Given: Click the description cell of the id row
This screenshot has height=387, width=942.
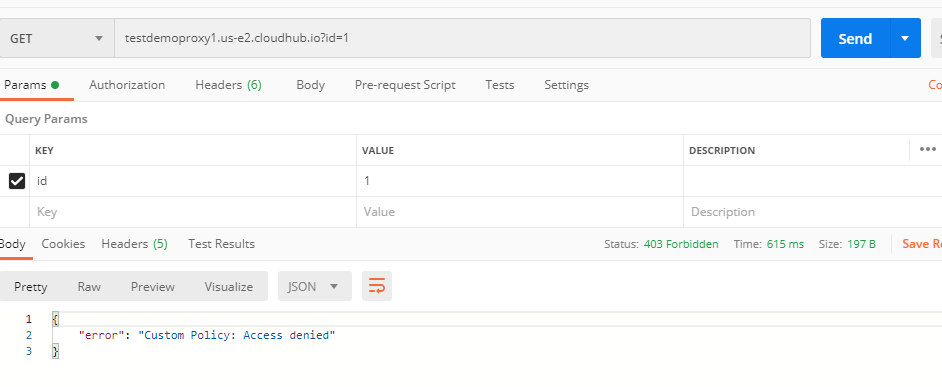Looking at the screenshot, I should pos(813,181).
